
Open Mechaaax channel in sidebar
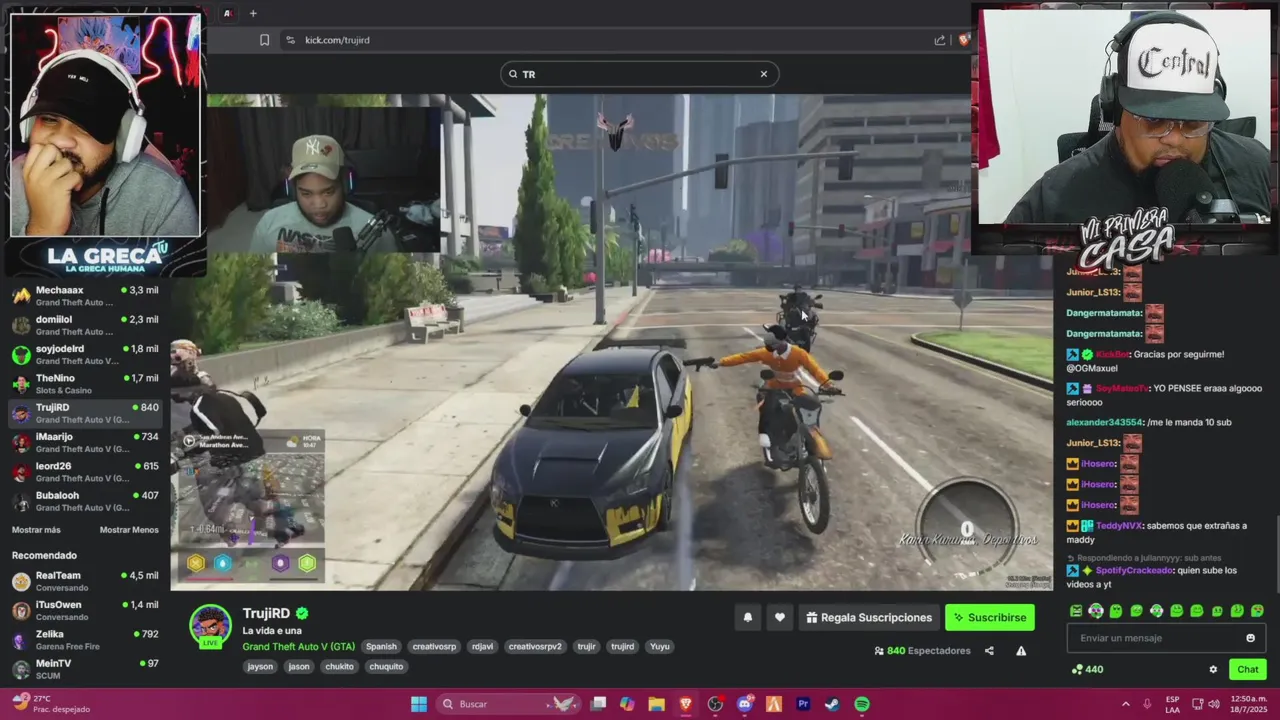85,296
